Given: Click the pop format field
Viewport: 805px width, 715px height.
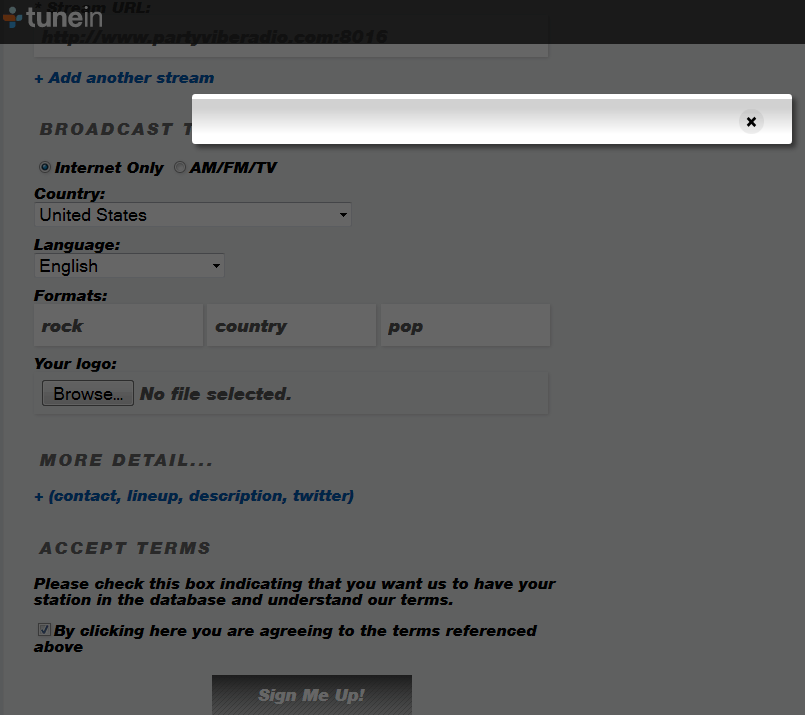Looking at the screenshot, I should pyautogui.click(x=465, y=325).
